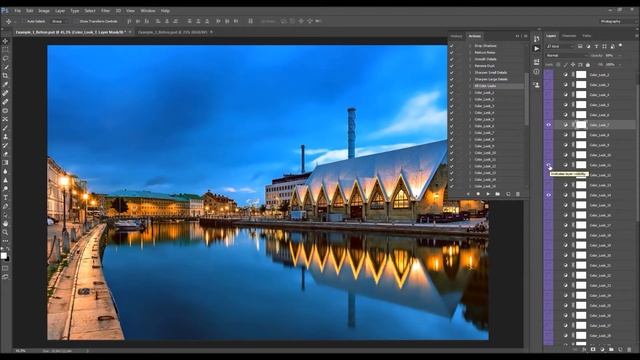Click the lock all layer icon
This screenshot has width=640, height=360.
point(588,64)
